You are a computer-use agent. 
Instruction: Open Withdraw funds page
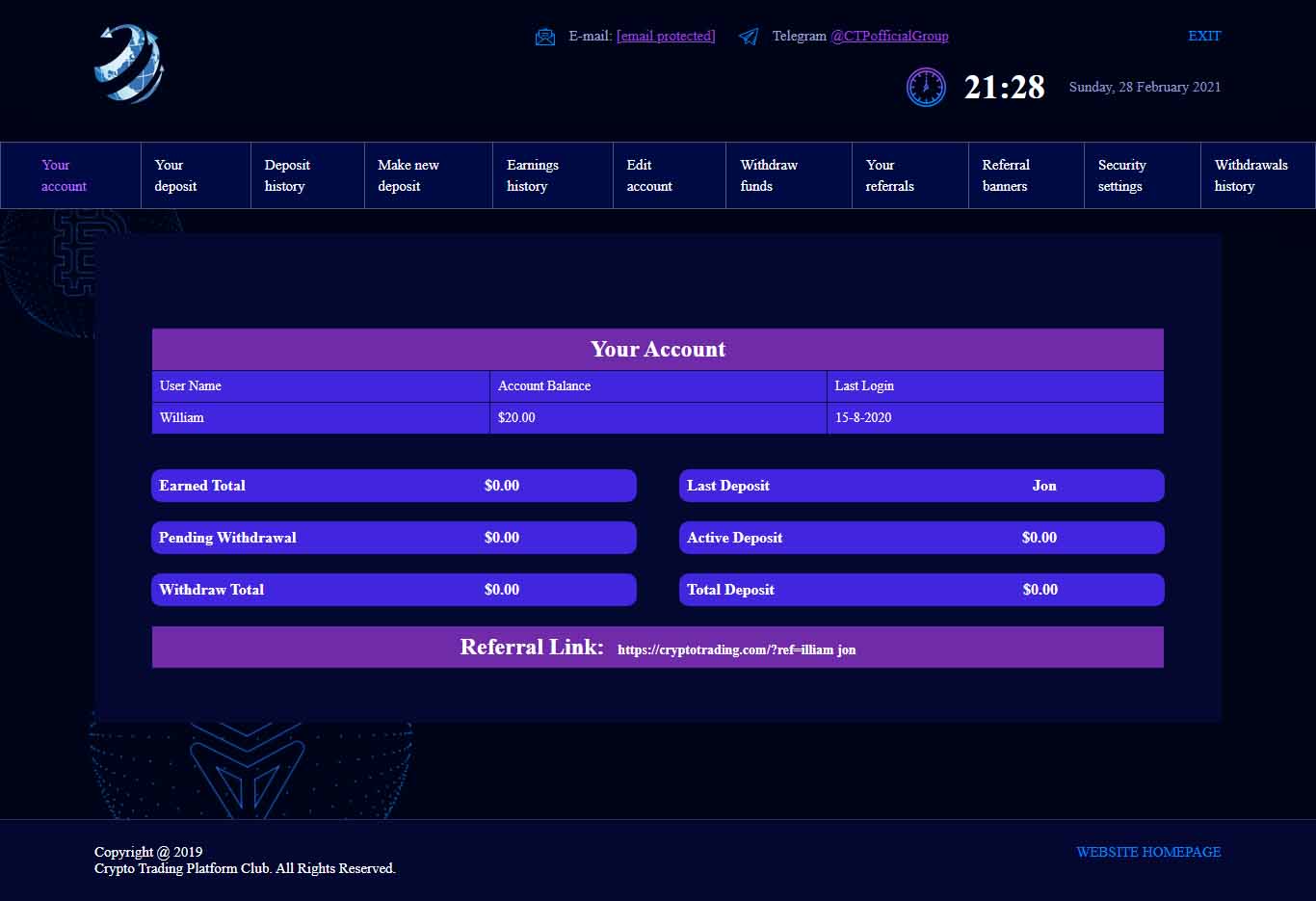[x=789, y=175]
